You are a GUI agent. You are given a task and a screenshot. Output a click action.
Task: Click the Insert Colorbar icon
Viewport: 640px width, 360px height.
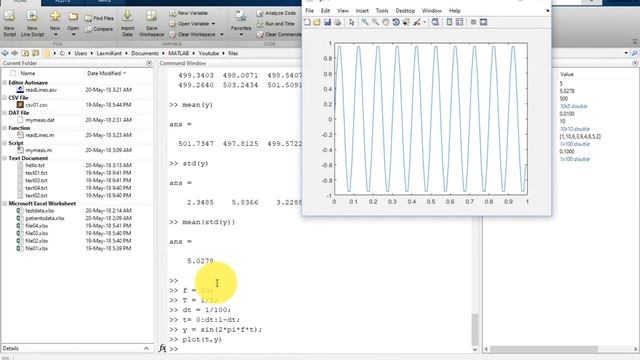[x=449, y=22]
